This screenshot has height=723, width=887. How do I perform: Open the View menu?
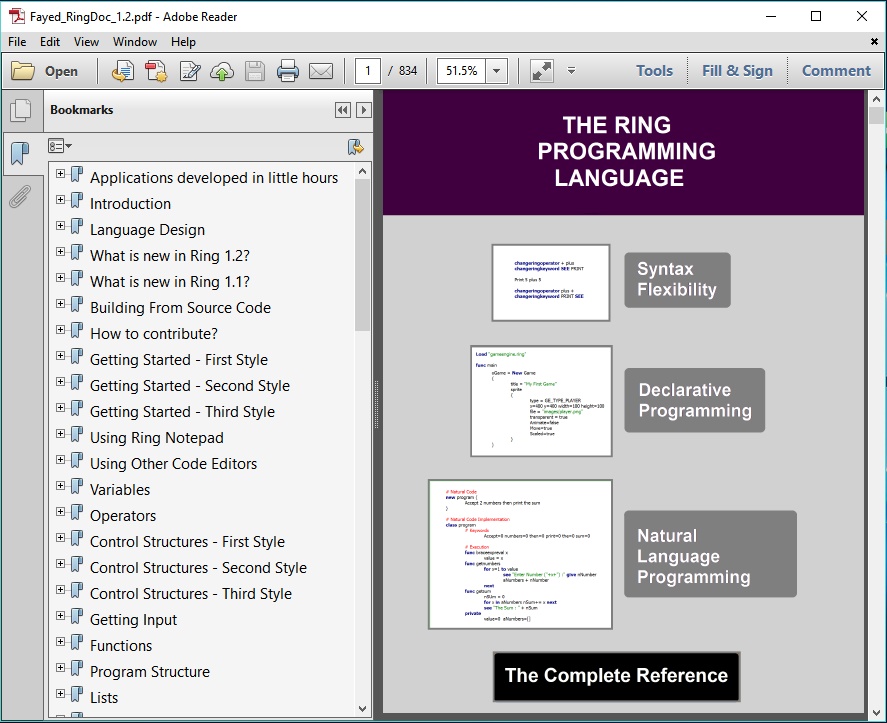[86, 42]
